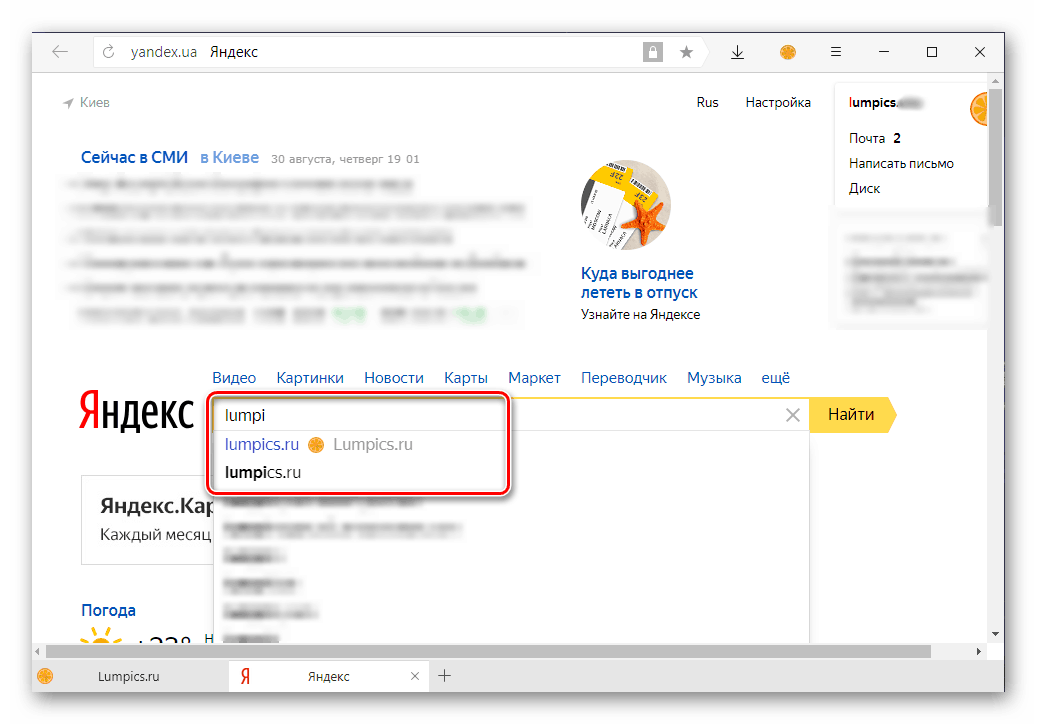Screen dimensions: 1037x724
Task: Bookmark the page with the star icon
Action: click(686, 53)
